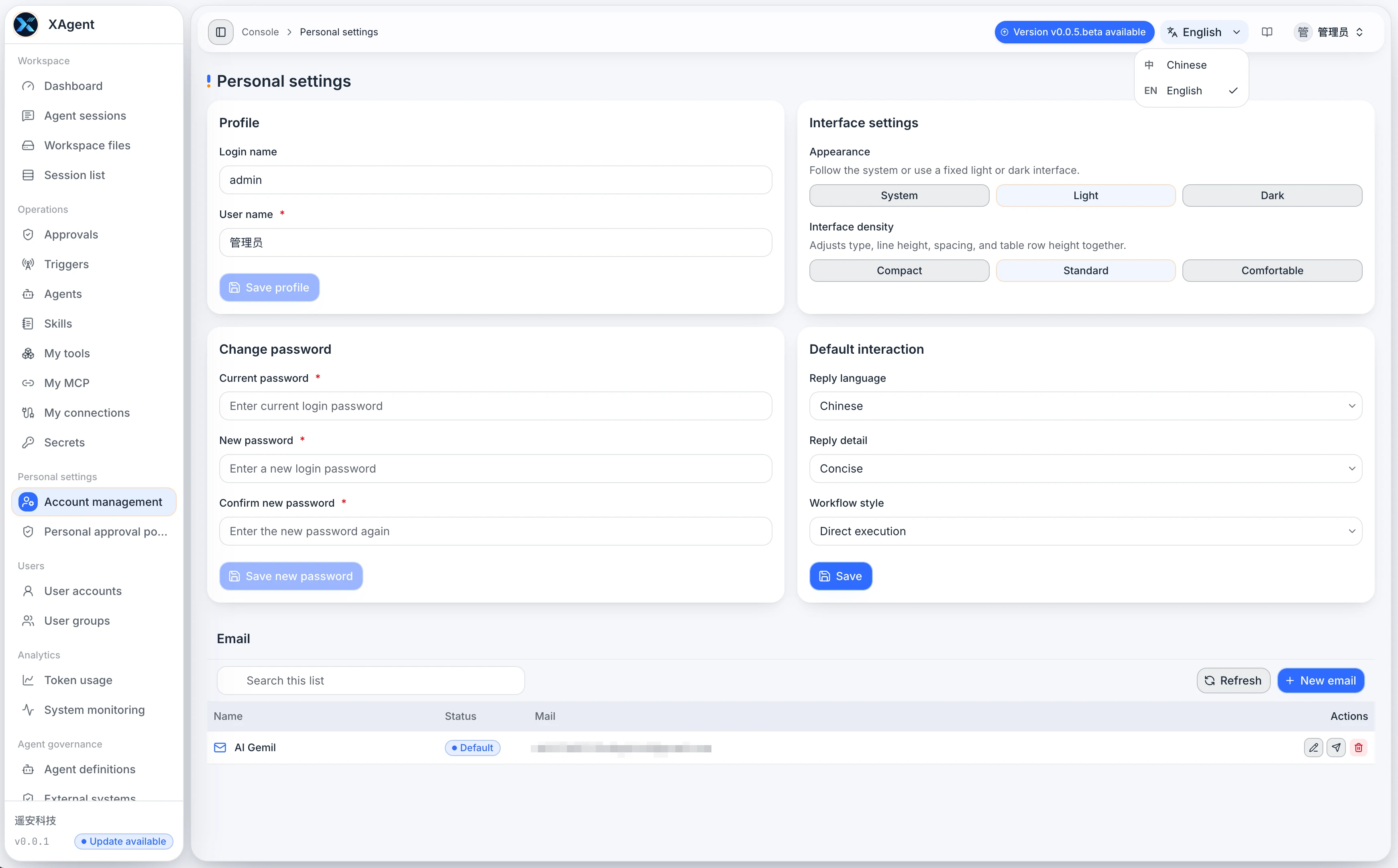Go to Console breadcrumb
This screenshot has width=1398, height=868.
tap(260, 32)
